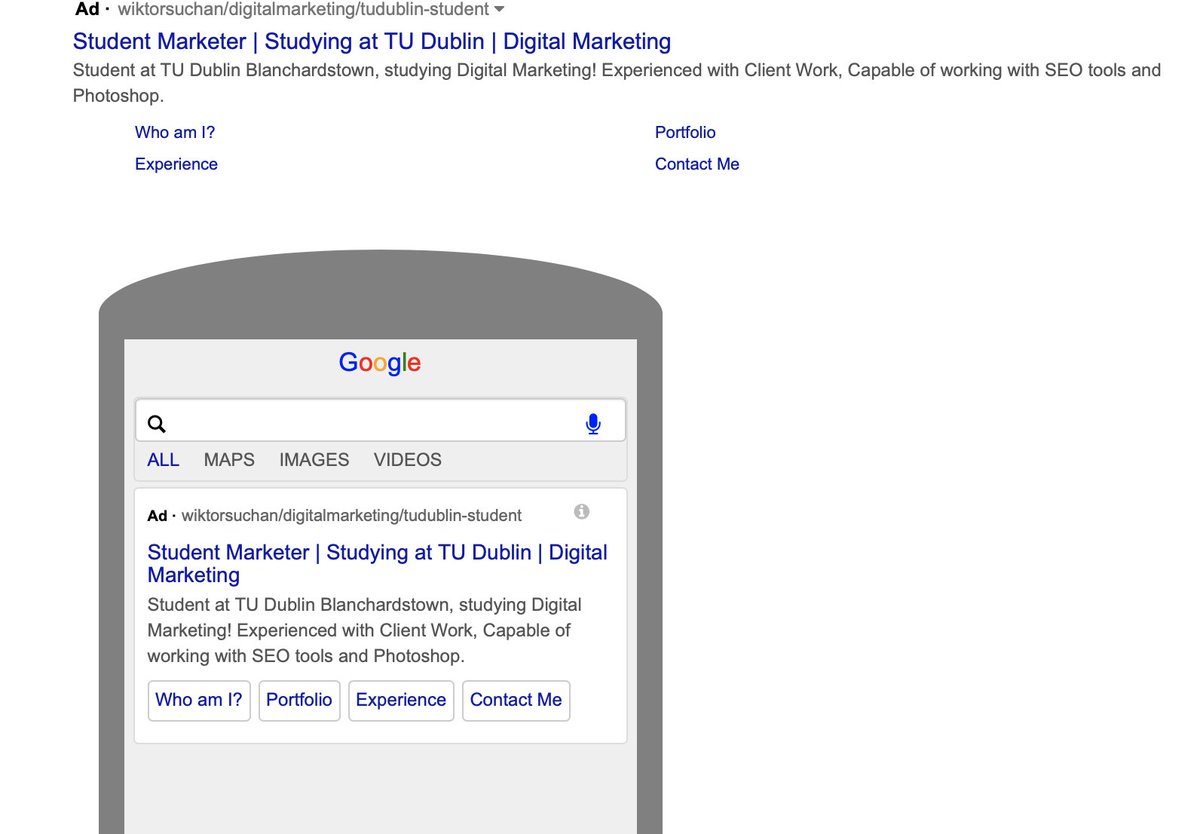This screenshot has width=1200, height=834.
Task: Click the mobile ad URL text
Action: (x=351, y=515)
